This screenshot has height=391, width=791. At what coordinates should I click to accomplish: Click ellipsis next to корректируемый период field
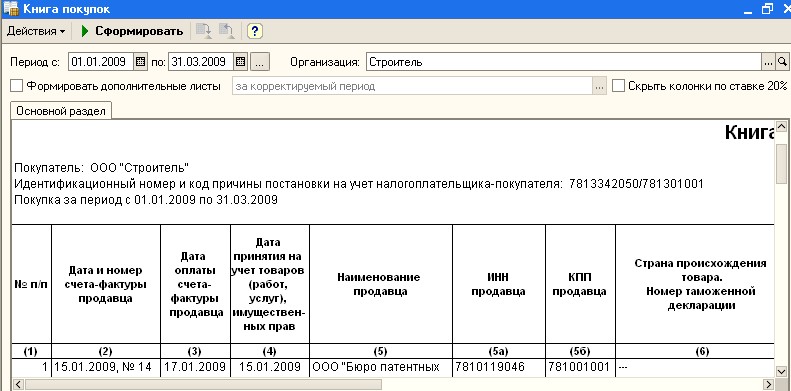point(599,86)
